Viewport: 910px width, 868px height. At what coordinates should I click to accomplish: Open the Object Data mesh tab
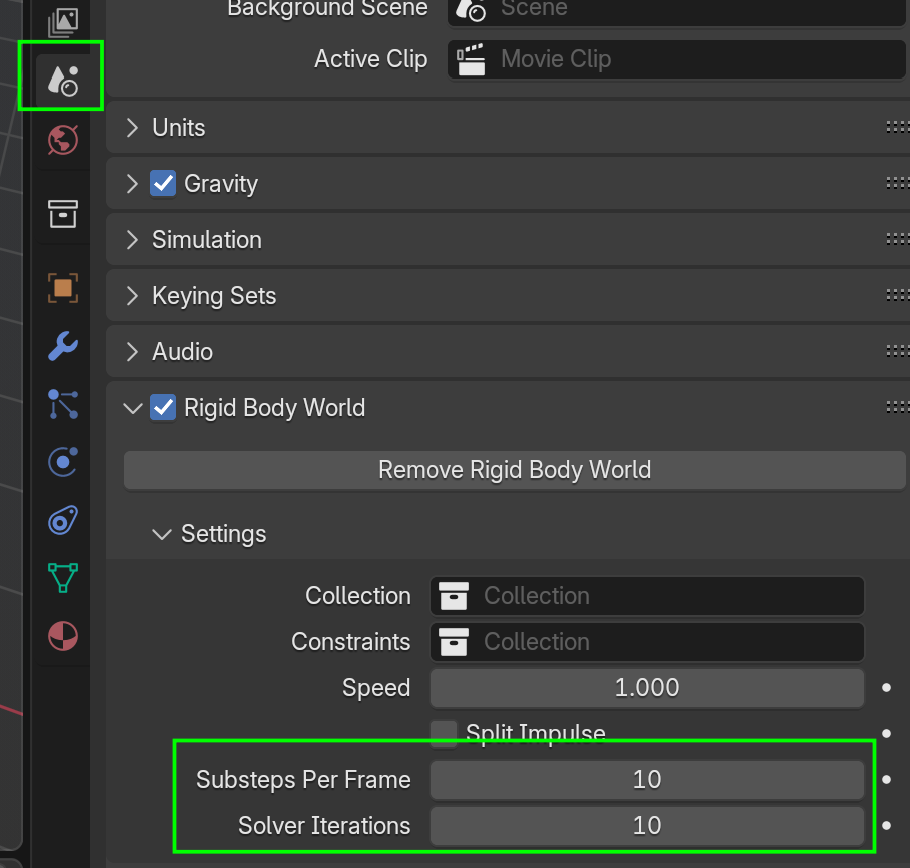63,578
